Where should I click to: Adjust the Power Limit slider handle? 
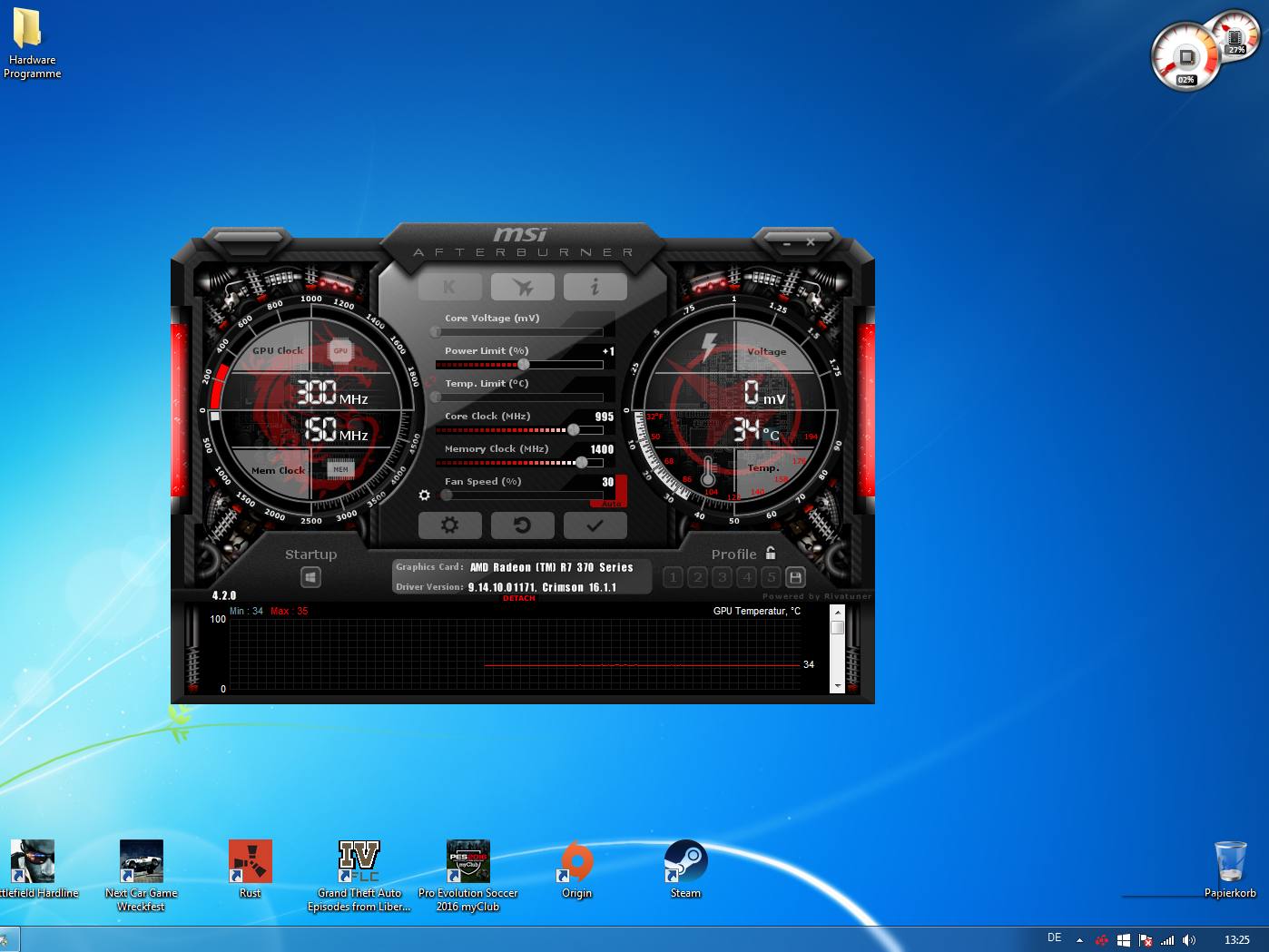(524, 365)
